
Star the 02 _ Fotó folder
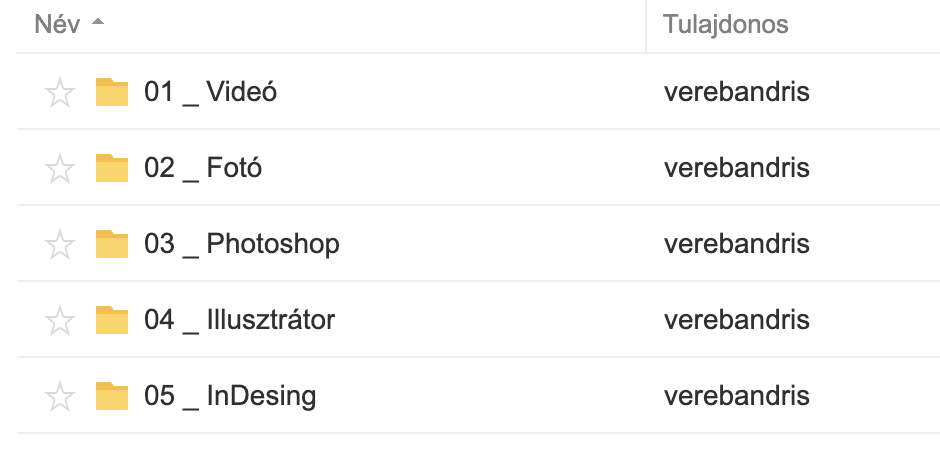pos(60,169)
